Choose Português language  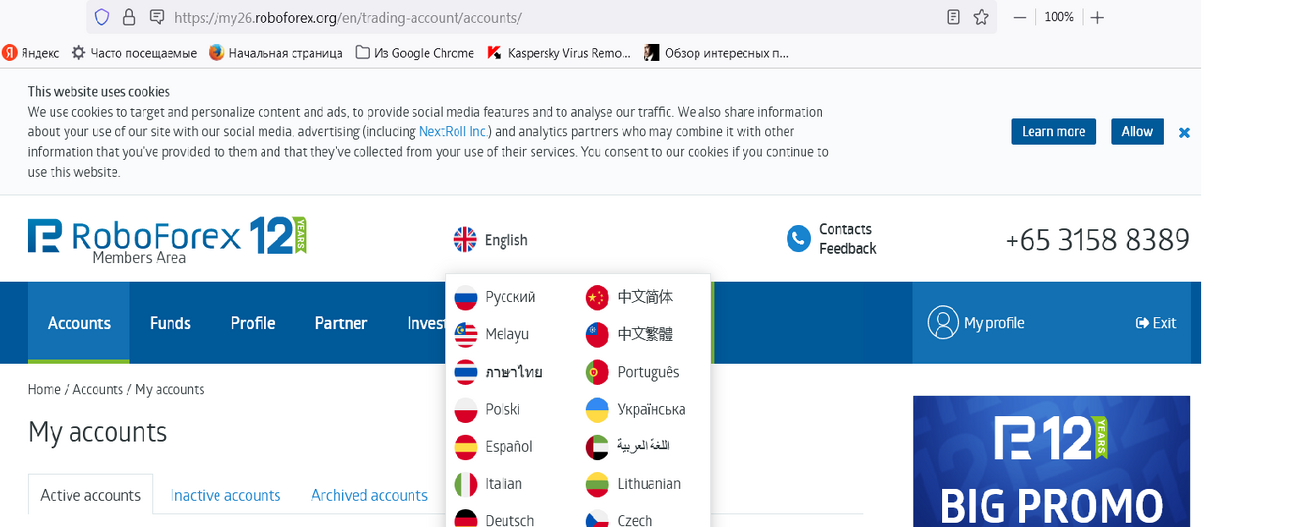coord(648,372)
